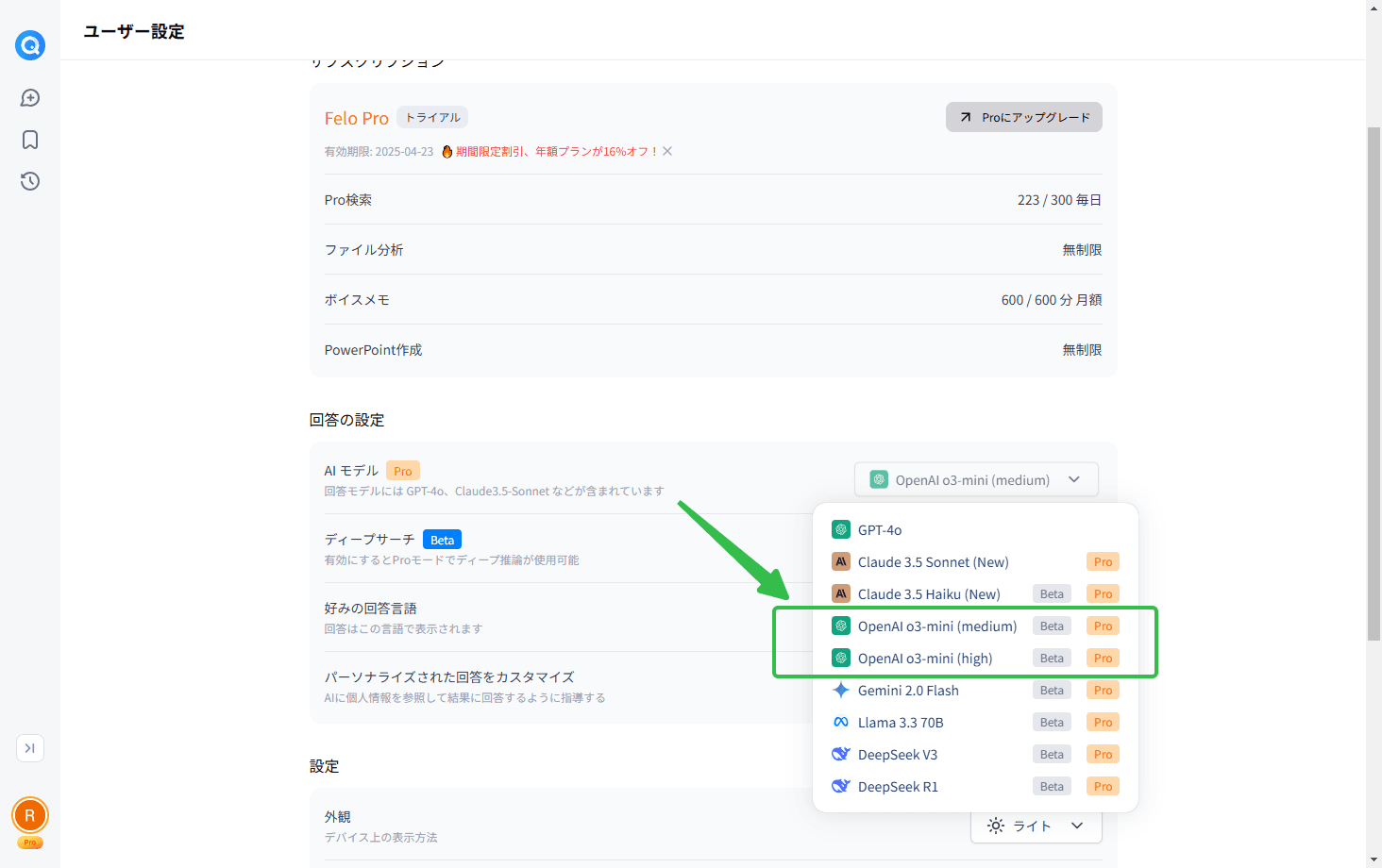Click the OpenAI o3-mini (medium) list icon
Screen dimensions: 1382x868
[x=841, y=626]
